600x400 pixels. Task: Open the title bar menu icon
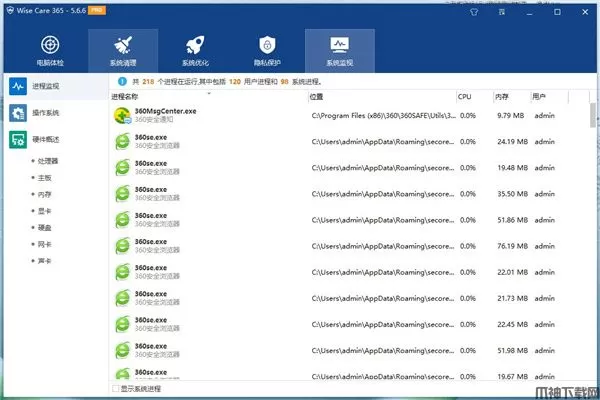[502, 12]
